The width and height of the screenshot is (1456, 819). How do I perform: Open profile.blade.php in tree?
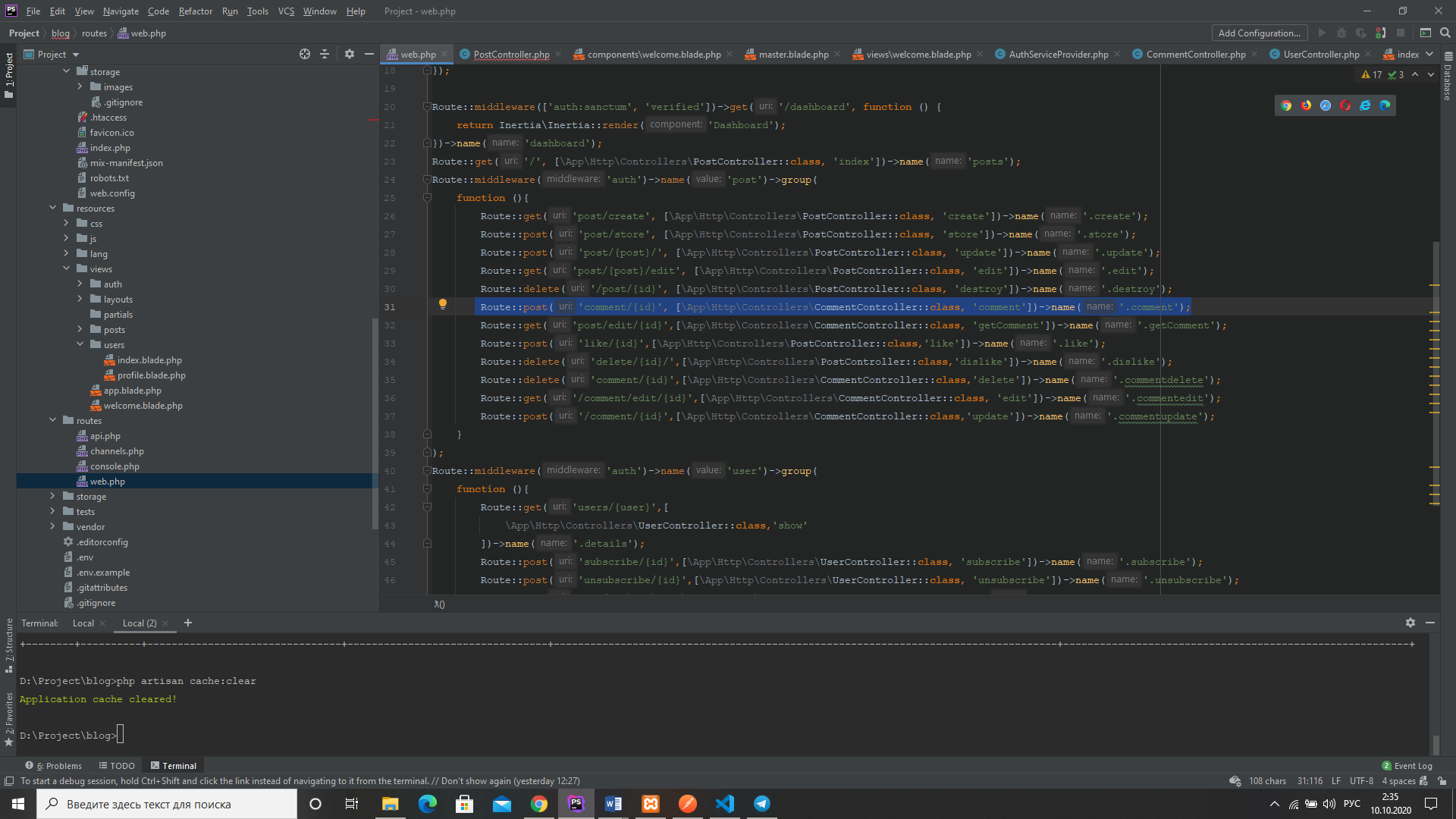(x=151, y=375)
